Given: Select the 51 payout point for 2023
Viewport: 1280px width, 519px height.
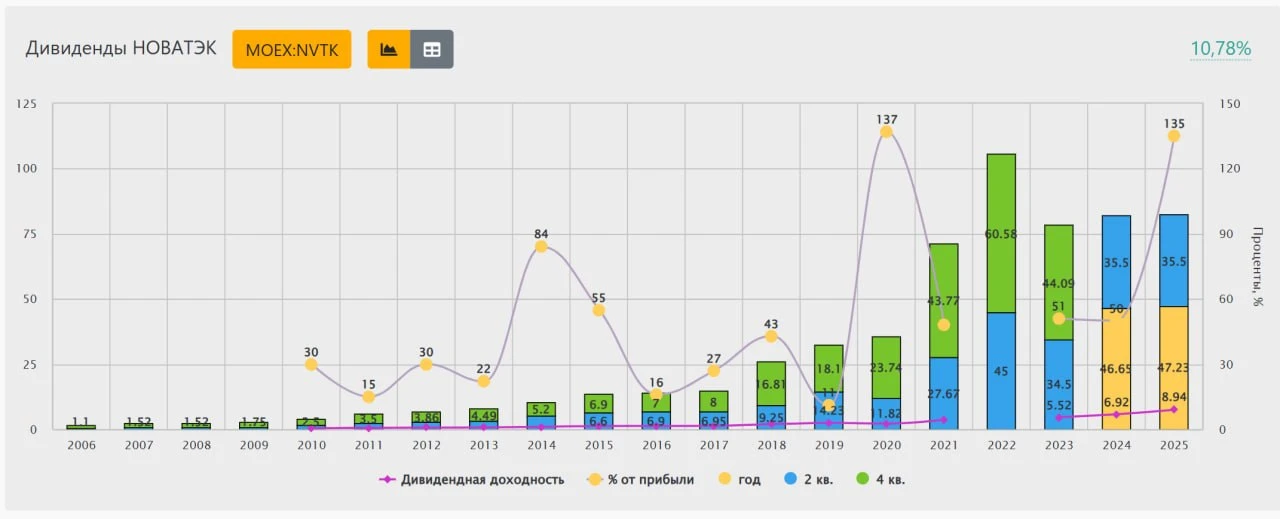Looking at the screenshot, I should (1059, 318).
